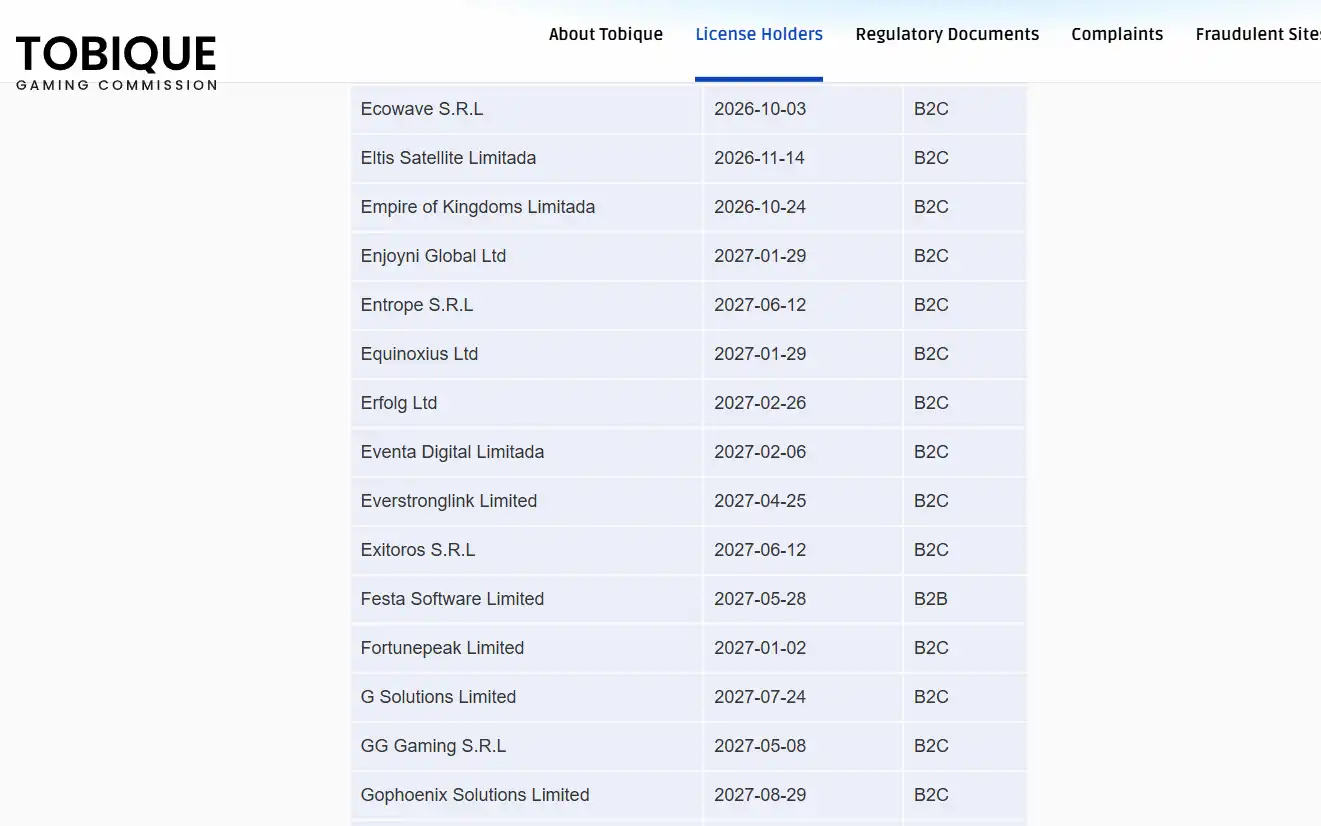1321x826 pixels.
Task: Select the date 2027-02-06
Action: [x=760, y=452]
